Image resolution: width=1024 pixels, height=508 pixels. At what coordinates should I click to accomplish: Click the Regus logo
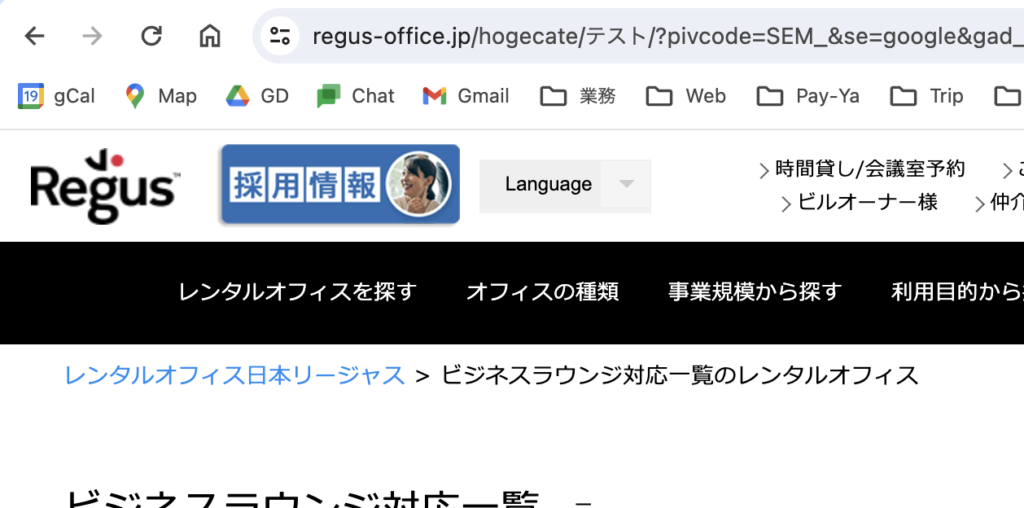(x=104, y=185)
